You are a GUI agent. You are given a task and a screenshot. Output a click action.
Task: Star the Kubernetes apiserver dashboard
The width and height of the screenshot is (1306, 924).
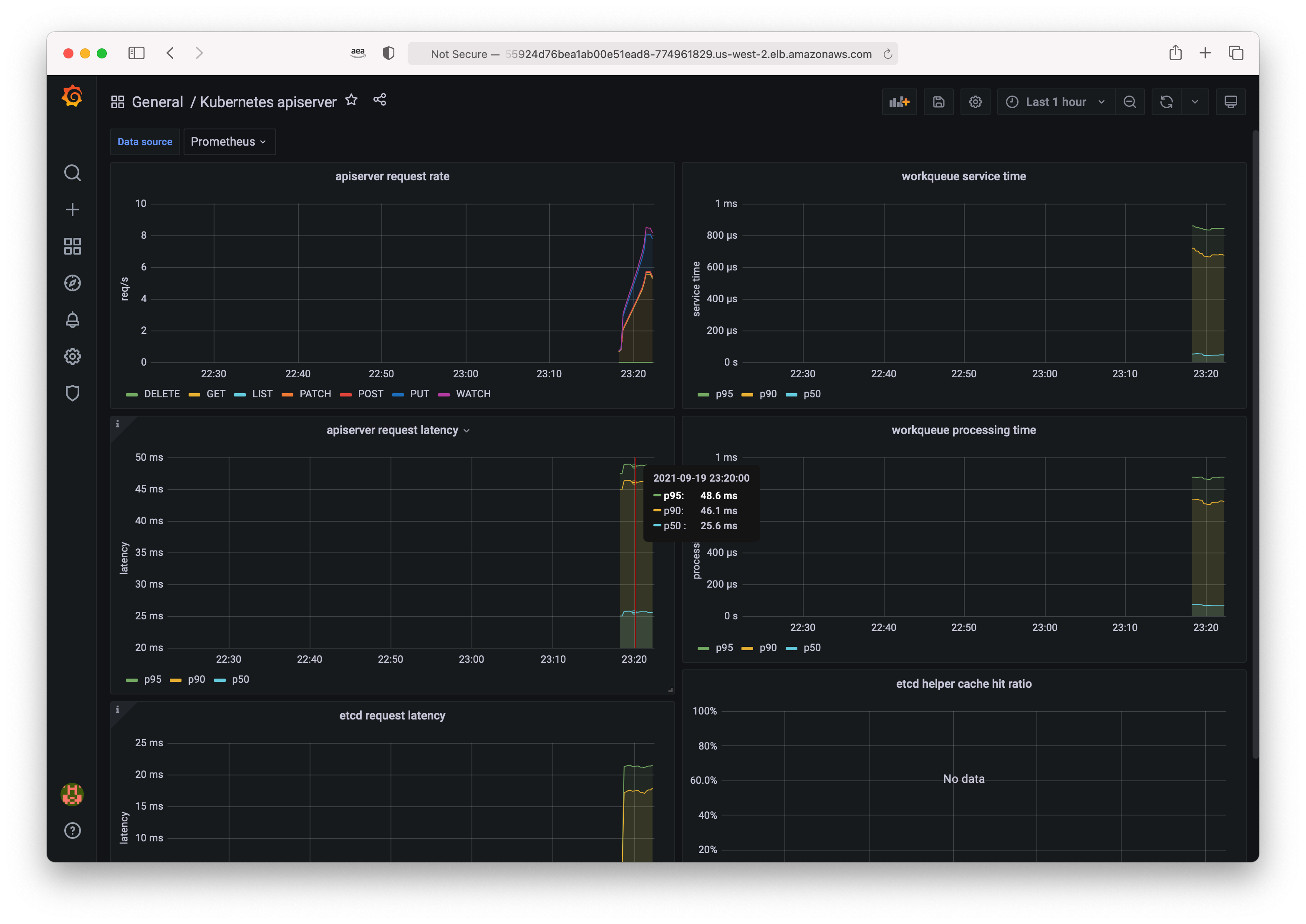pos(351,100)
